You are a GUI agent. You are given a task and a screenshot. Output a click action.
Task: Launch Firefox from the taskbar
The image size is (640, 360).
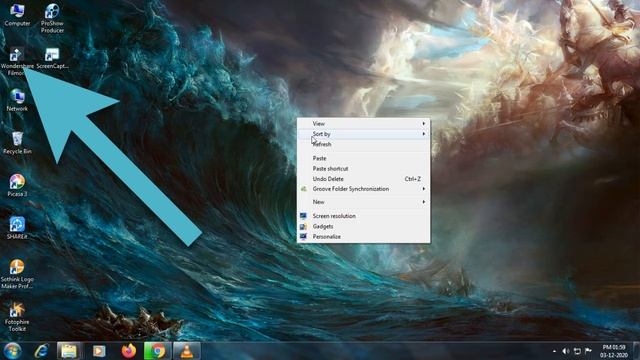point(129,351)
